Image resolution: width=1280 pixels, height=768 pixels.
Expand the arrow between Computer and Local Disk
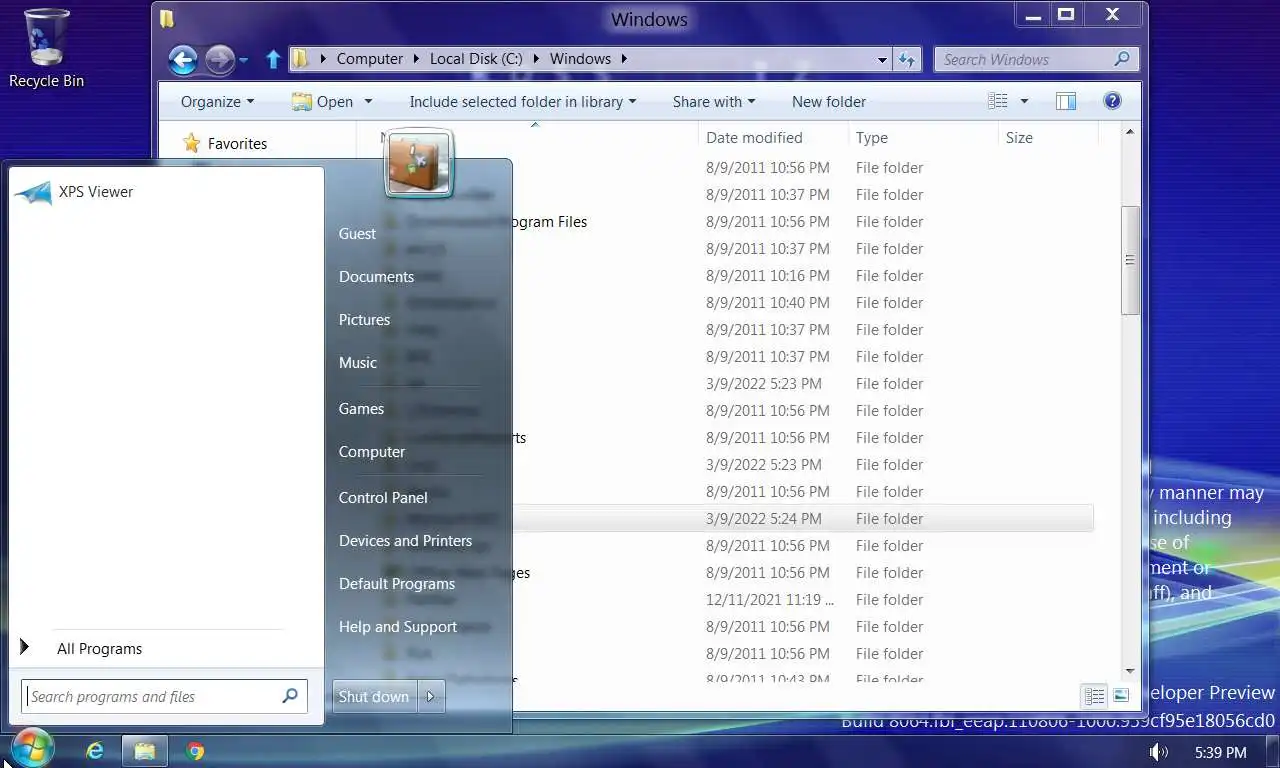(x=416, y=59)
